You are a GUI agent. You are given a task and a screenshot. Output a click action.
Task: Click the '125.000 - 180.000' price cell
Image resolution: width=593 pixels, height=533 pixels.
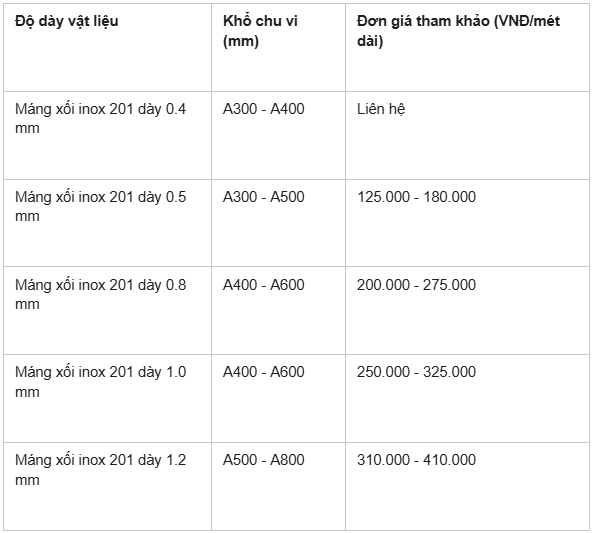coord(467,223)
